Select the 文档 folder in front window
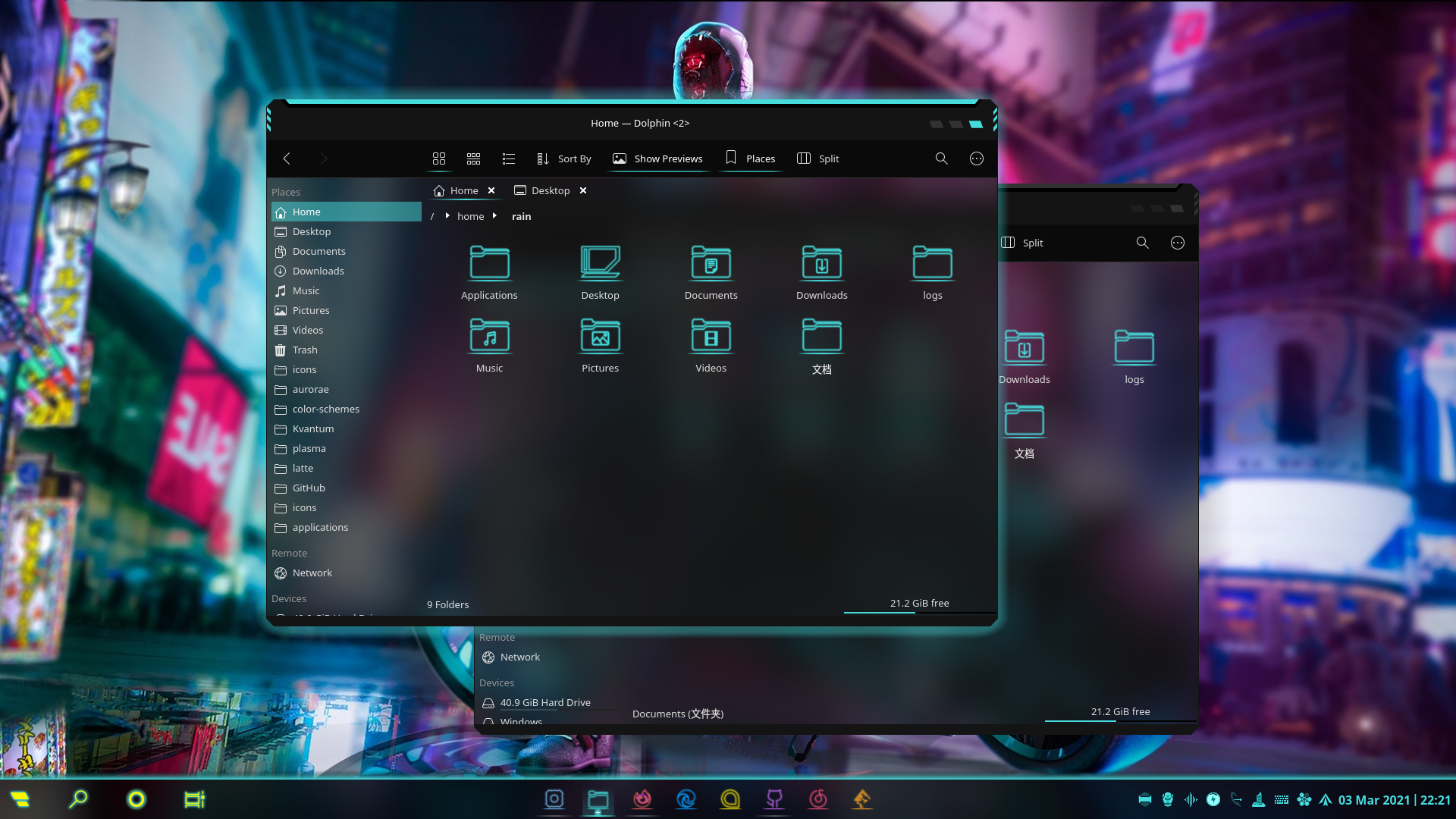The height and width of the screenshot is (819, 1456). [821, 347]
